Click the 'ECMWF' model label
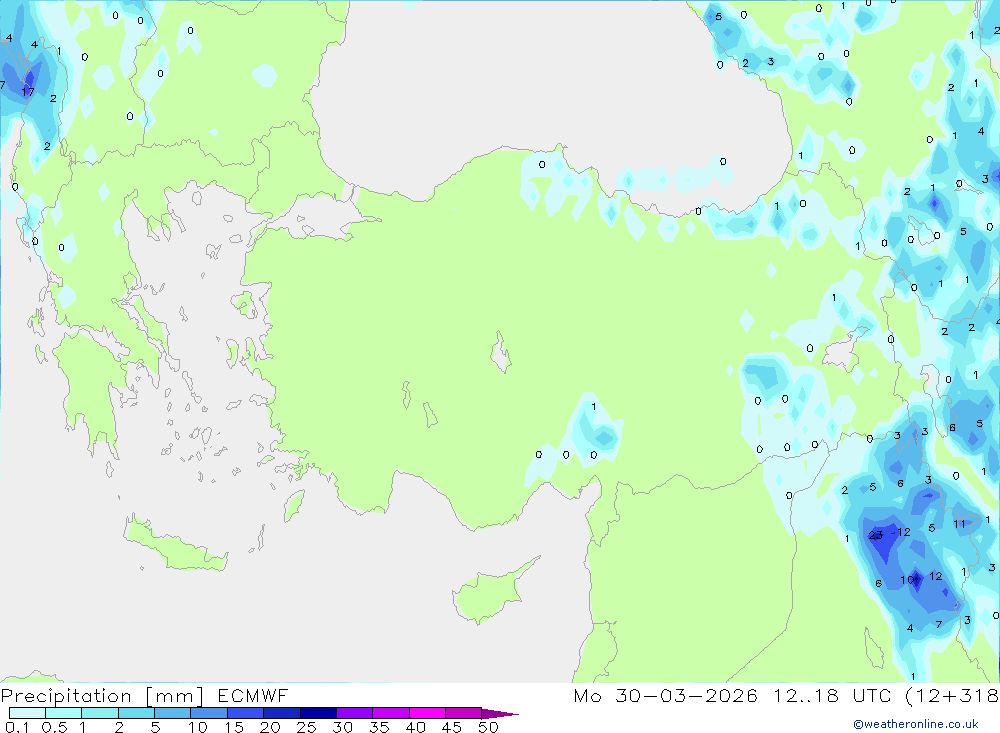1000x733 pixels. point(253,696)
